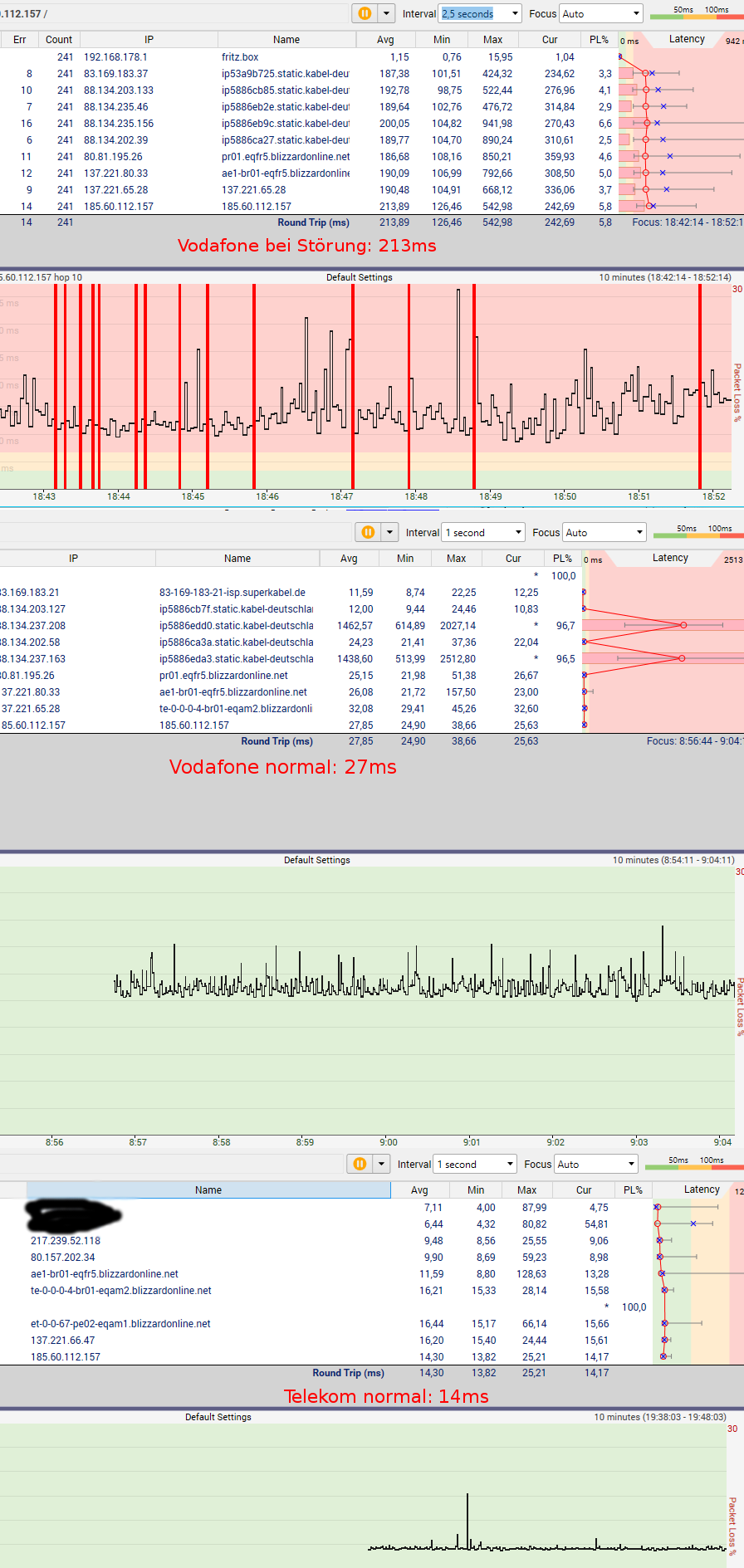Image resolution: width=744 pixels, height=1568 pixels.
Task: Select hop ip5886cb7f.static.kabel-deutschla
Action: coord(237,609)
